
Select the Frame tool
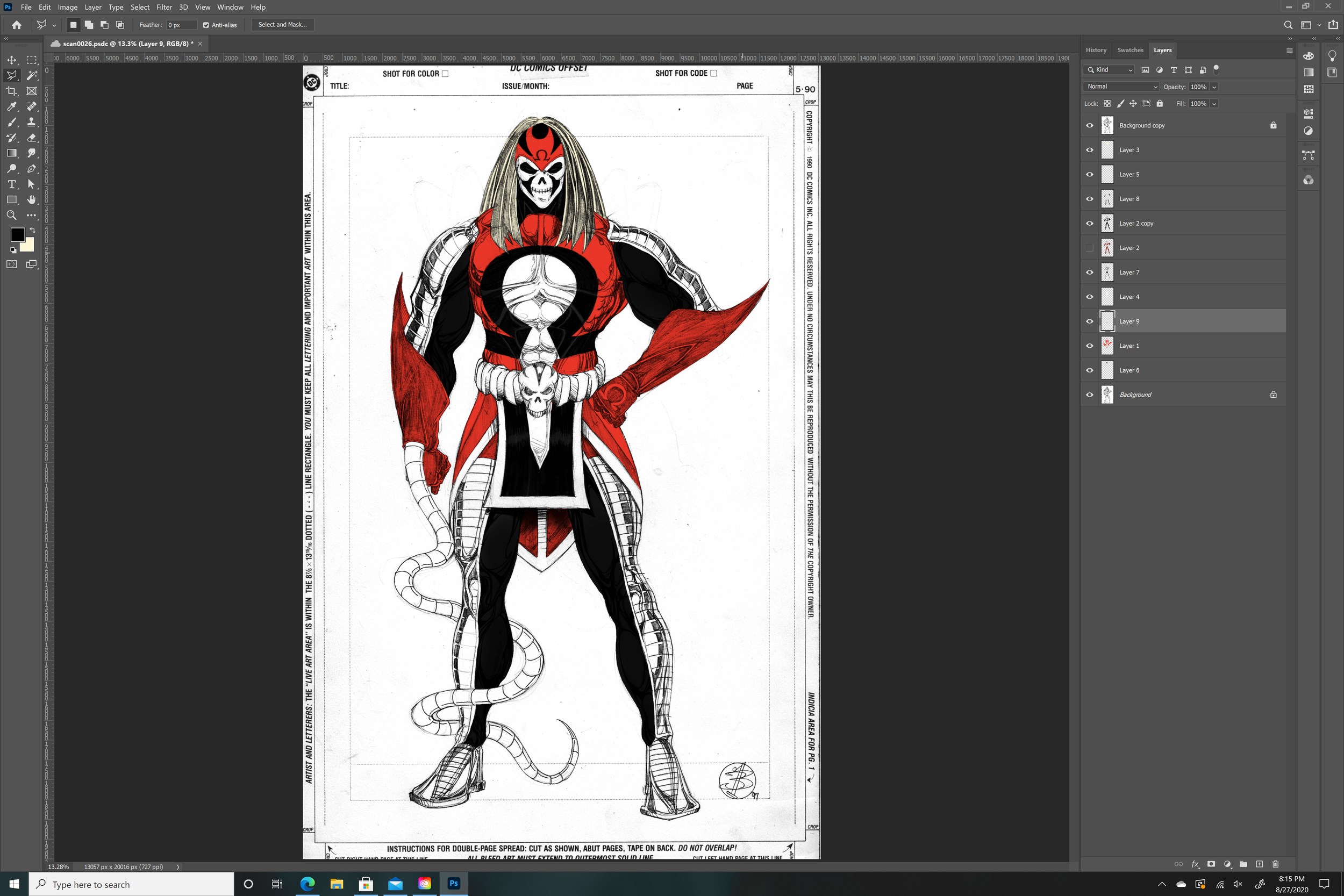(x=31, y=91)
